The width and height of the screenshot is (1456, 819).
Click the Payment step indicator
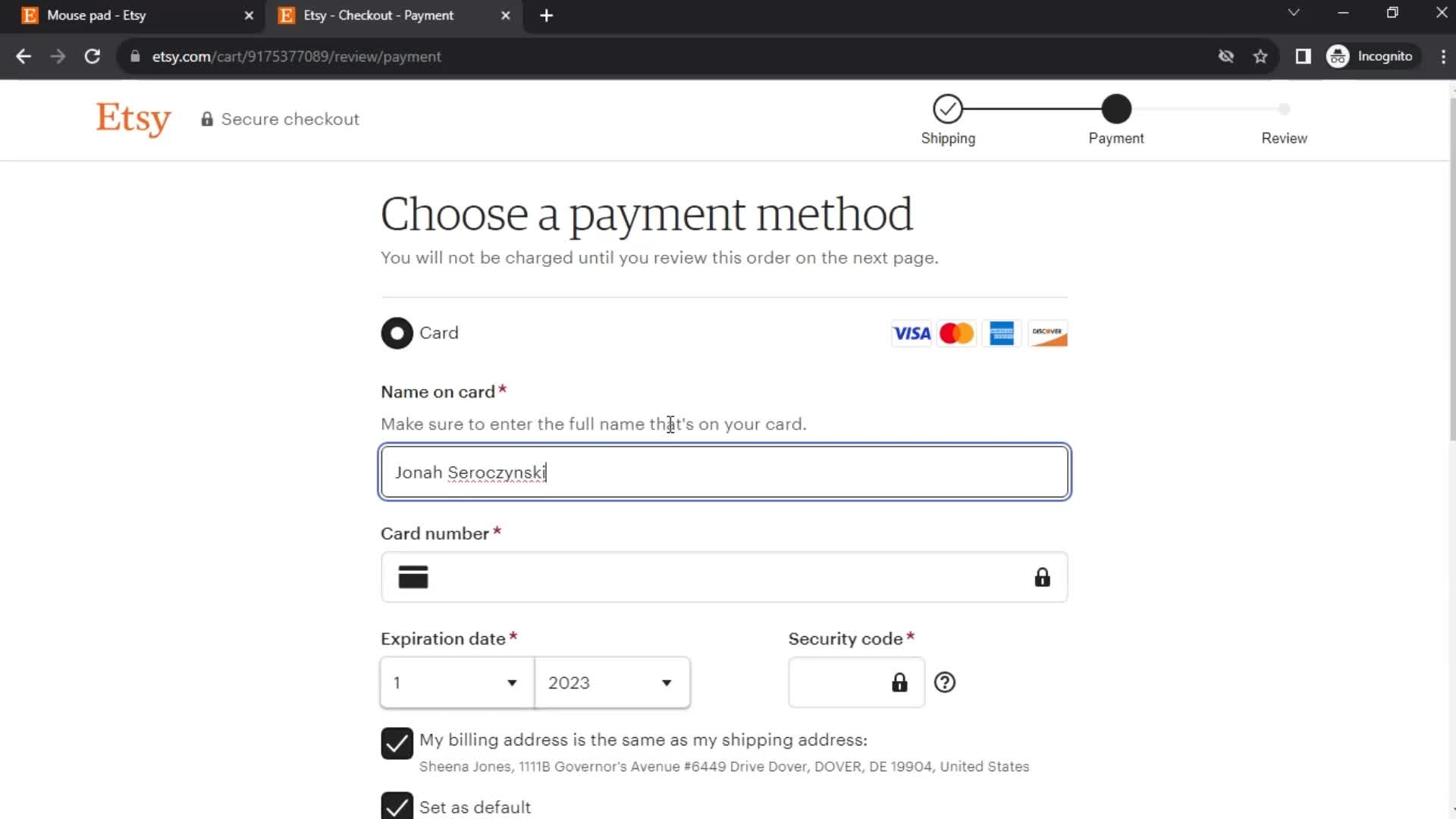click(1117, 108)
